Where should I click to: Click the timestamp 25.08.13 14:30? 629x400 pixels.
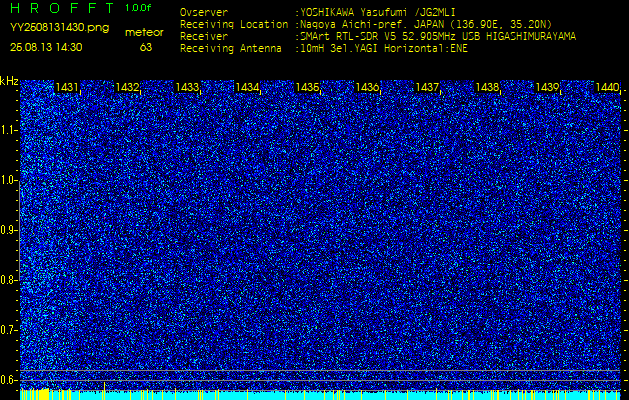point(46,47)
